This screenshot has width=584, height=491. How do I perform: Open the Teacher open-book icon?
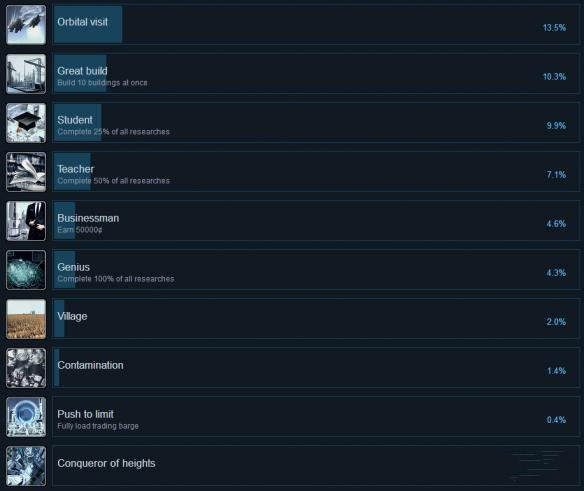(26, 172)
